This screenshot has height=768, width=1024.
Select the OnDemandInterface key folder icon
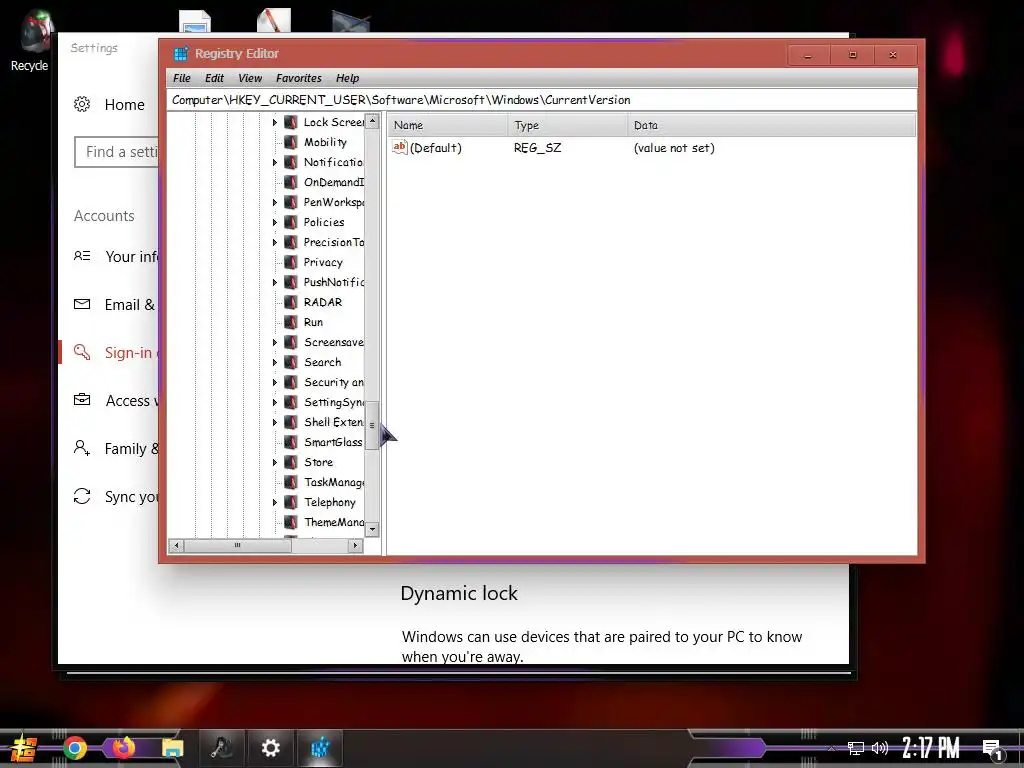pyautogui.click(x=291, y=182)
